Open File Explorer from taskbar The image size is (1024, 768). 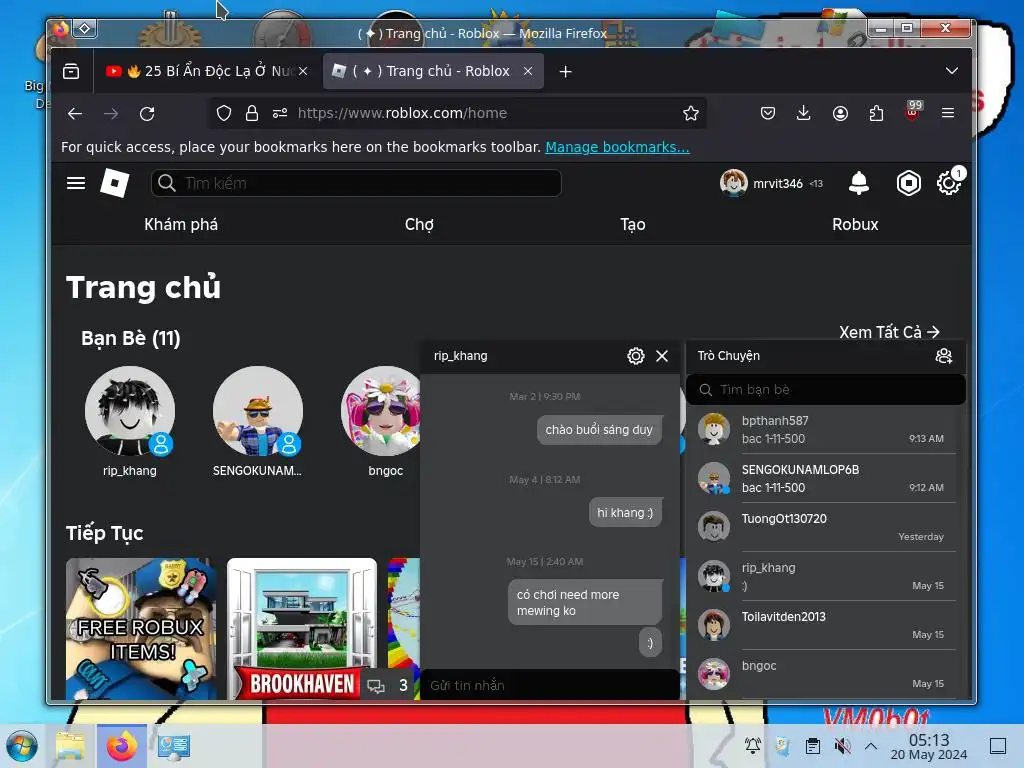[71, 746]
